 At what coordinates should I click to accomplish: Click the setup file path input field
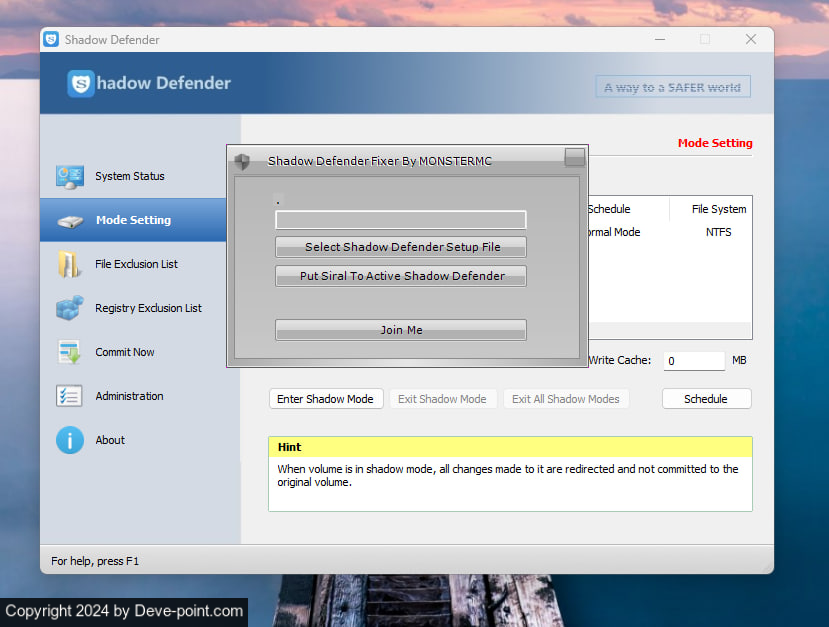401,220
